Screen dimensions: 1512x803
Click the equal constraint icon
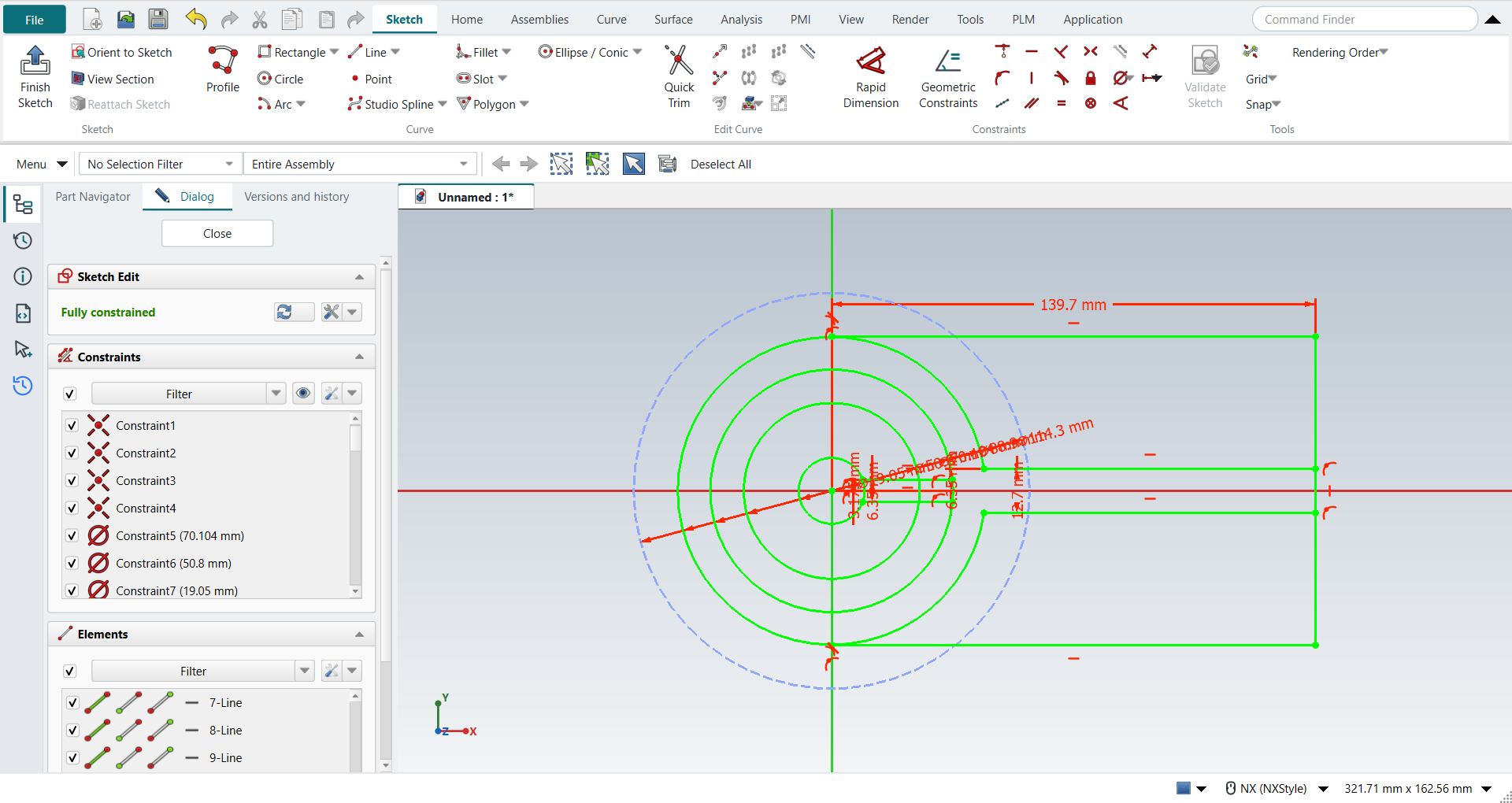(x=1062, y=103)
